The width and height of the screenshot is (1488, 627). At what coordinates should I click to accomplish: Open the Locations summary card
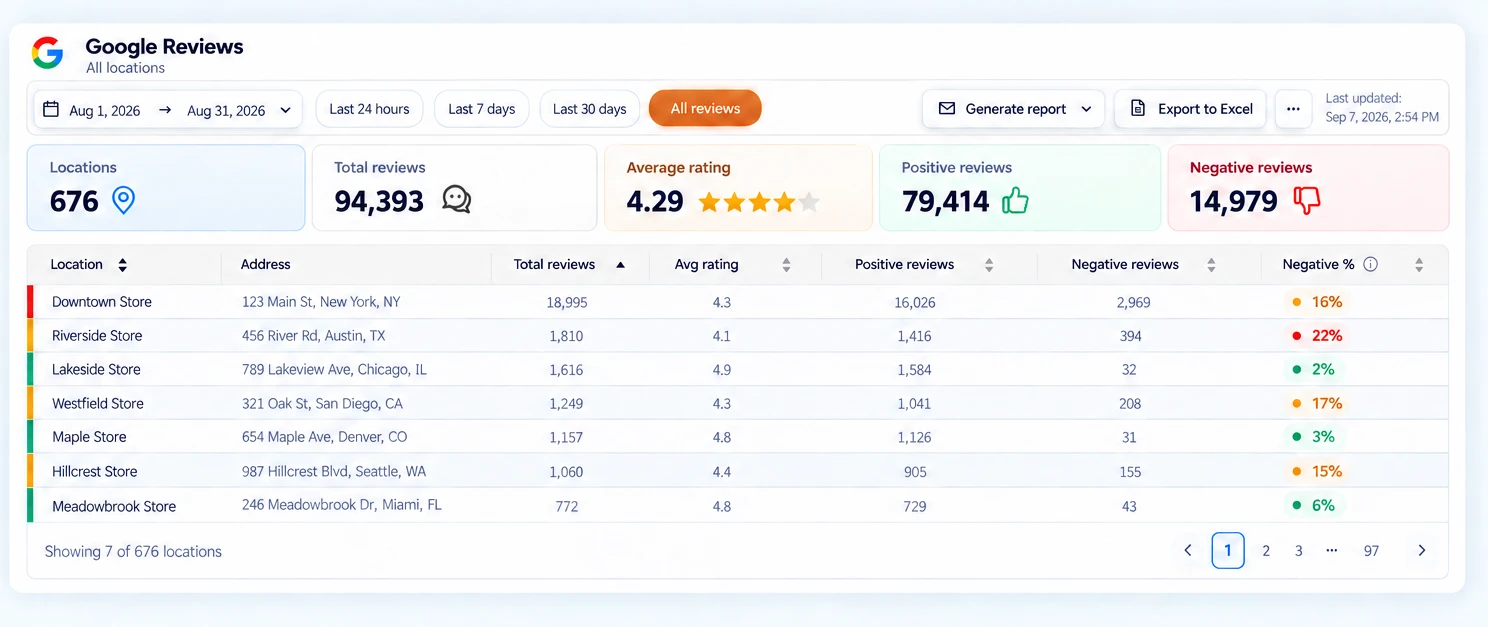166,188
